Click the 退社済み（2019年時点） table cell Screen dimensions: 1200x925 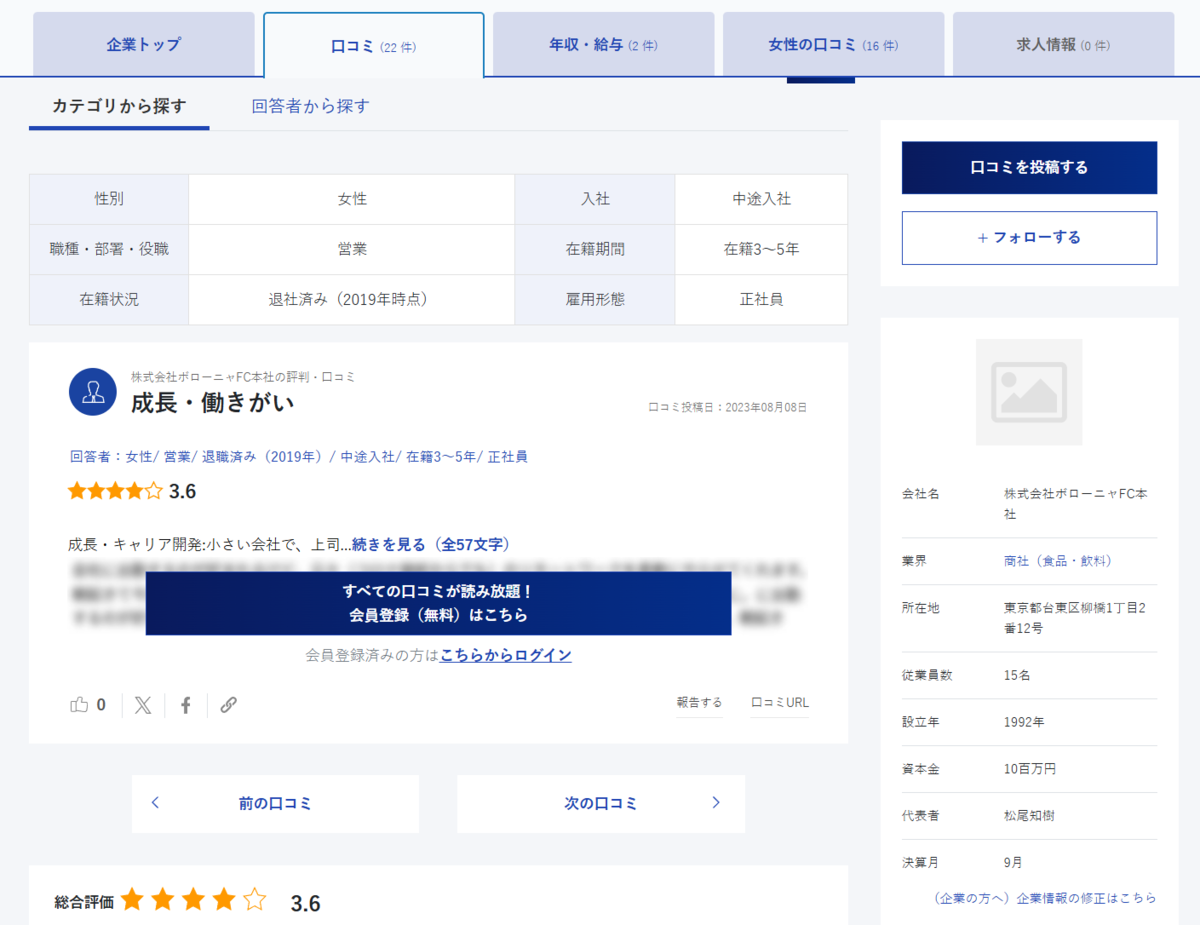point(352,300)
